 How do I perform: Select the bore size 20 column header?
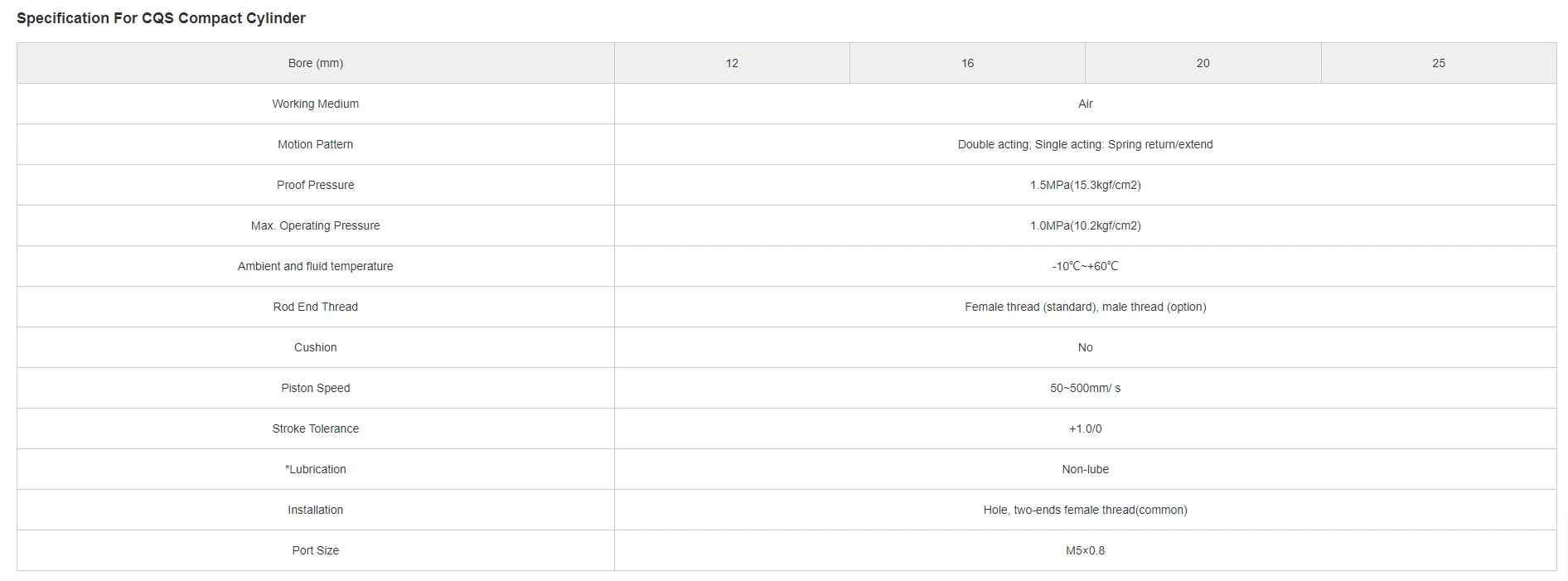tap(1203, 63)
